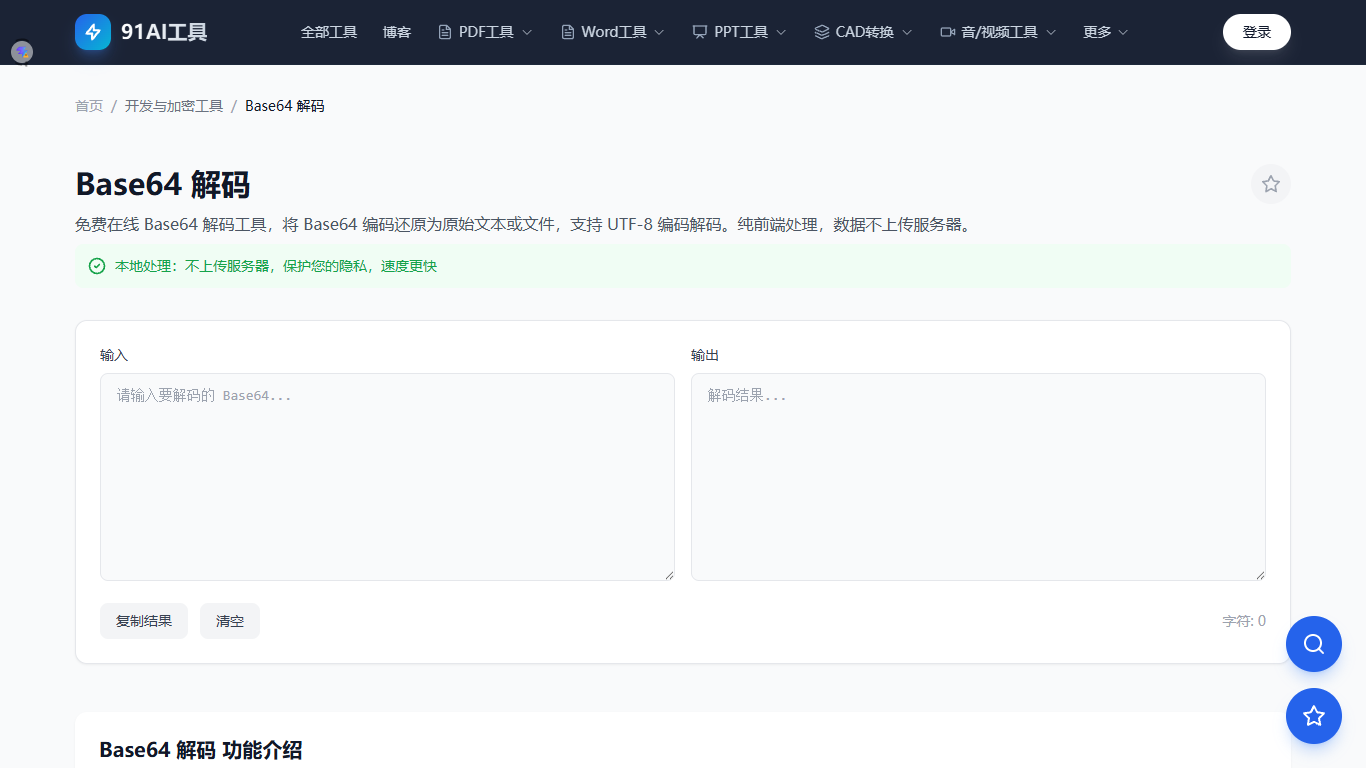Screen dimensions: 1366x768
Task: Click the small round purple icon at left edge
Action: click(22, 52)
